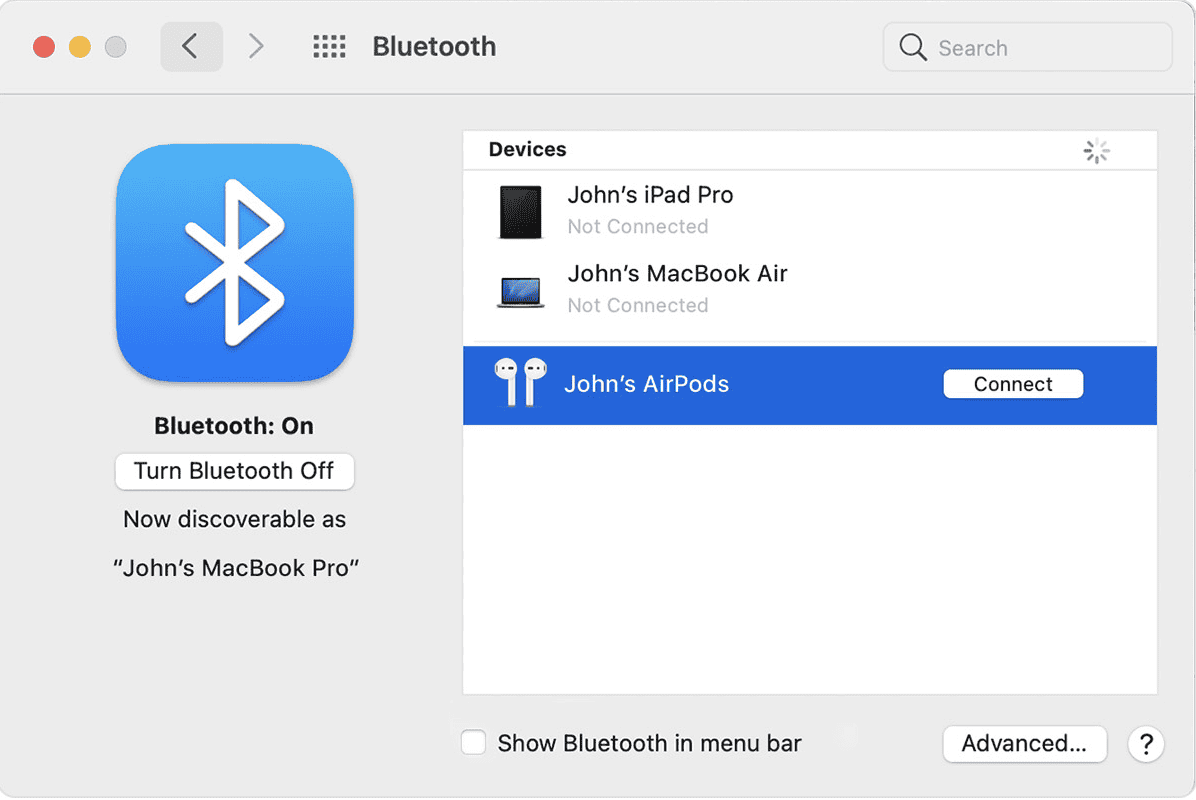
Task: Select John's iPad Pro from device list
Action: pyautogui.click(x=650, y=195)
